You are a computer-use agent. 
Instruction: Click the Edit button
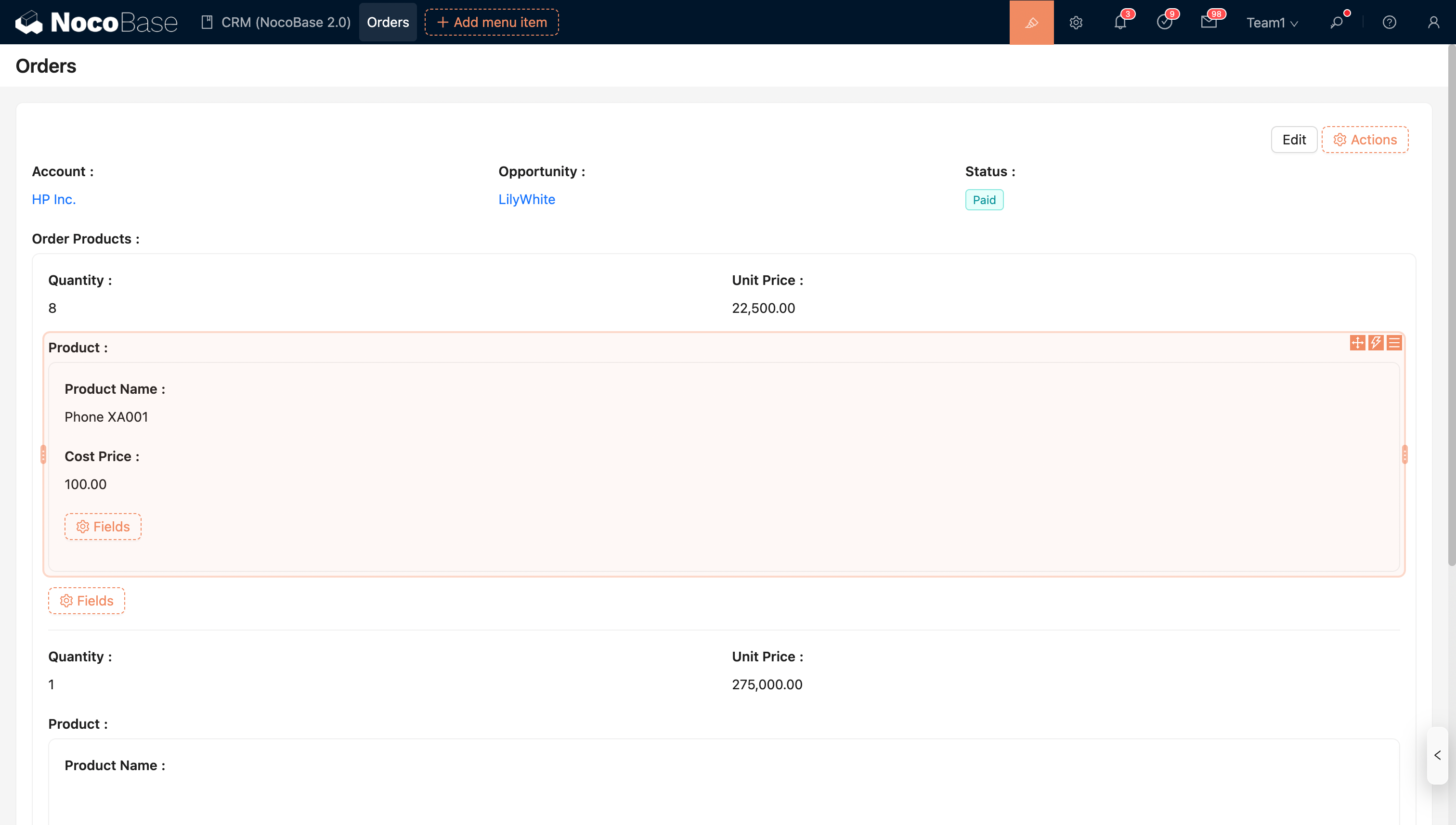pyautogui.click(x=1294, y=140)
